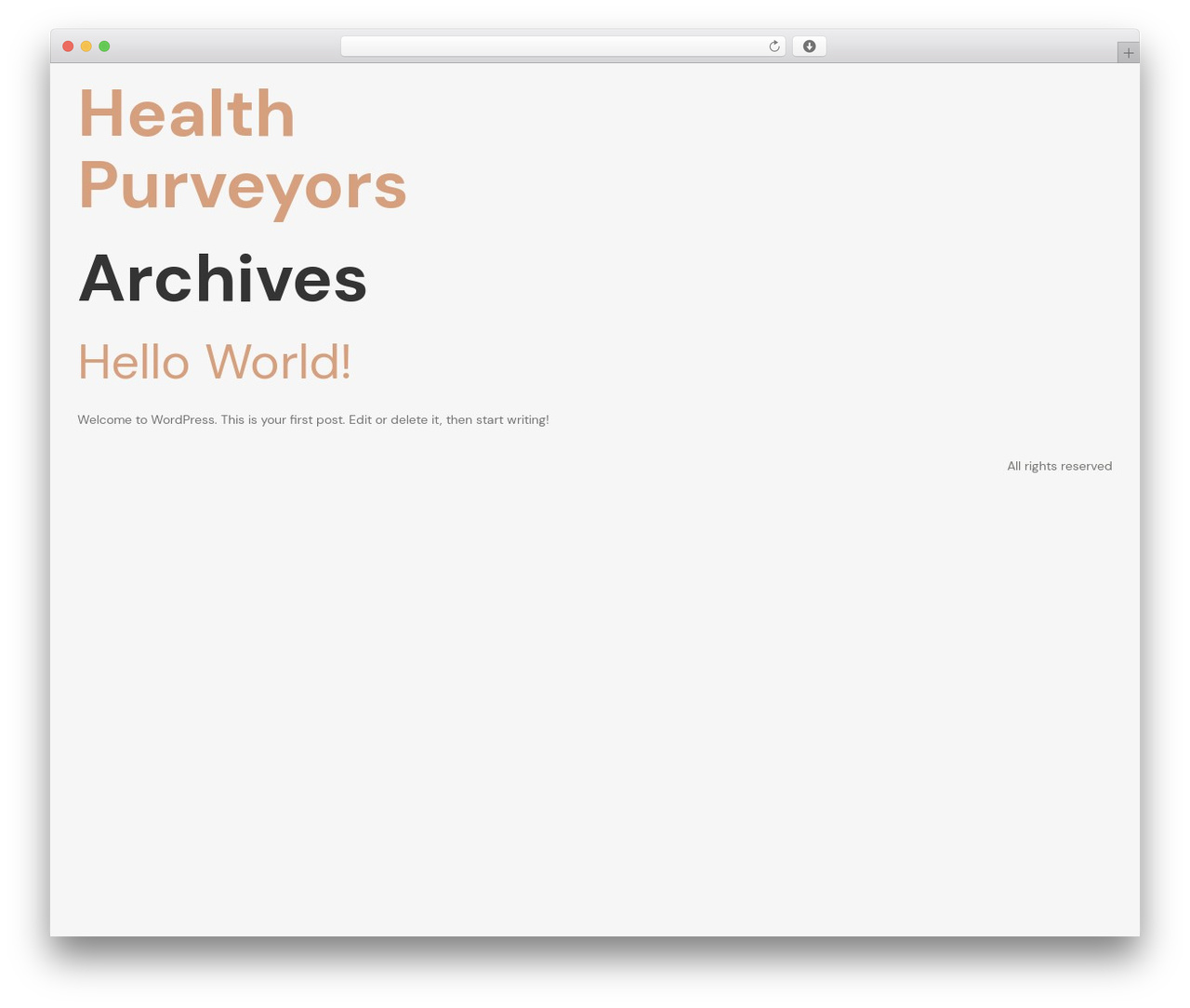Open a new tab with the plus icon
This screenshot has height=1008, width=1190.
point(1129,53)
